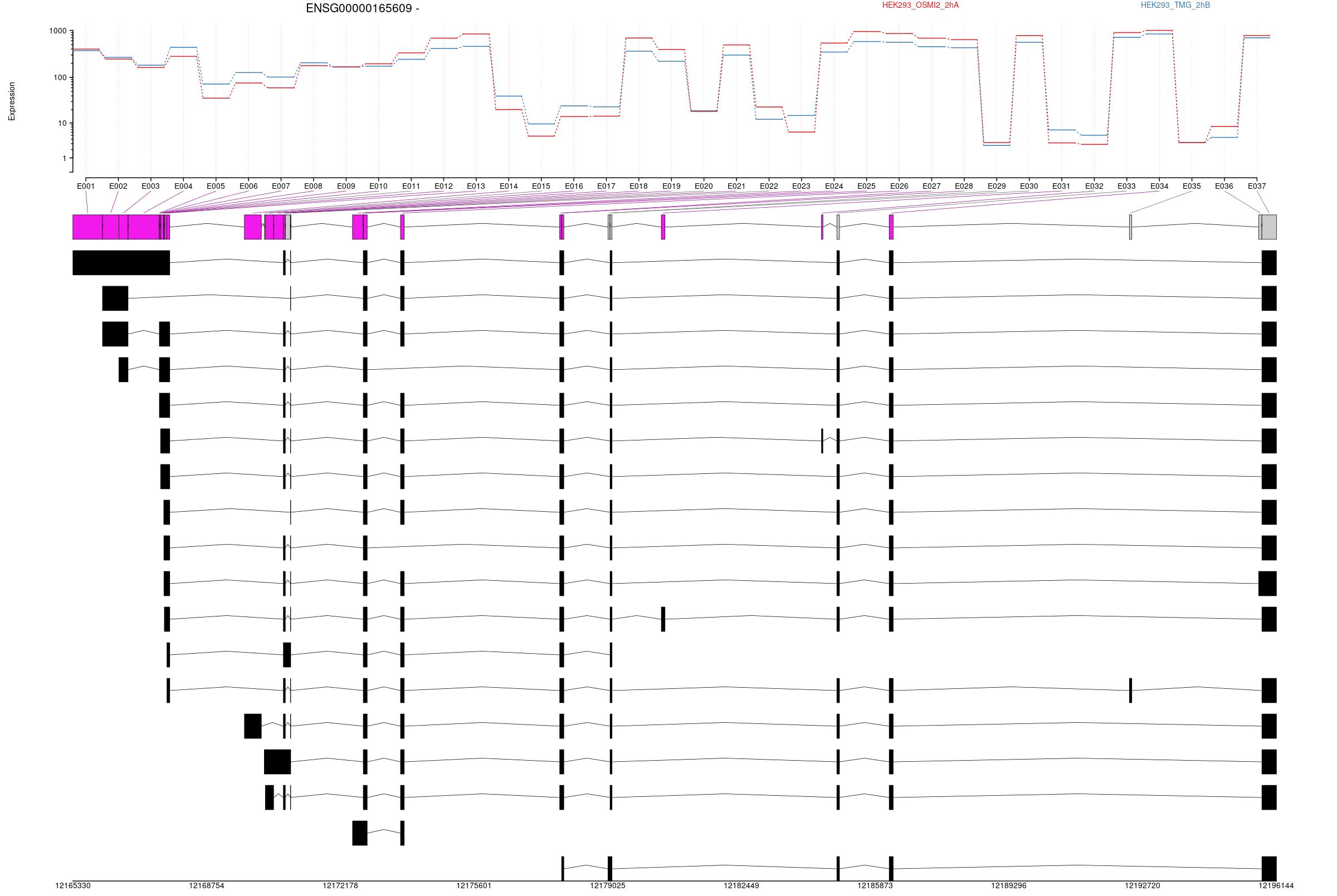Click exon label E007
This screenshot has width=1337, height=896.
(281, 187)
